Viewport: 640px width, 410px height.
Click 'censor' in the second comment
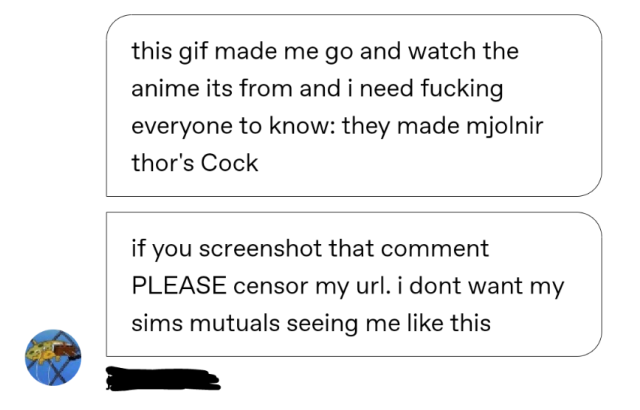click(x=271, y=286)
